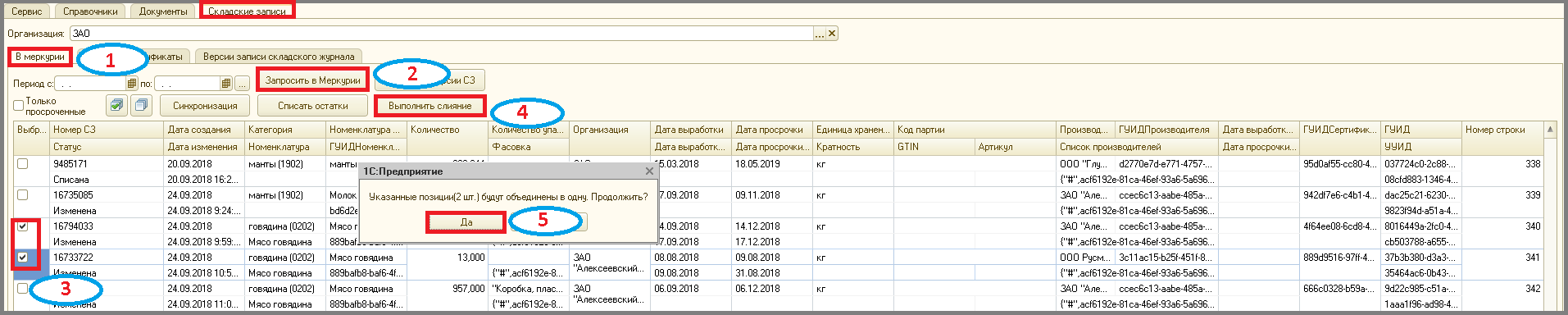The height and width of the screenshot is (315, 1568).
Task: Click 'Единица хранен...' column header
Action: pos(854,130)
